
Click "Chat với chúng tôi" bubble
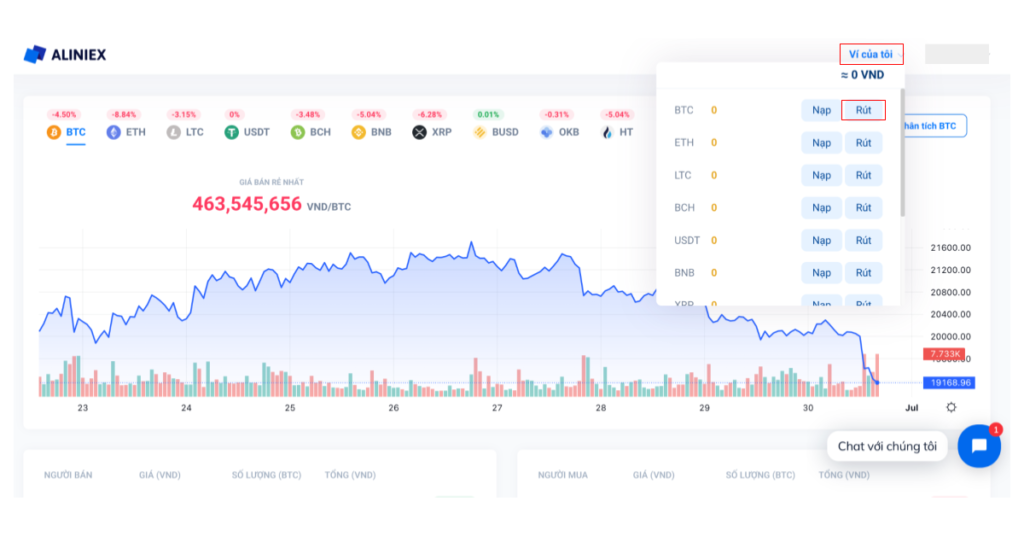tap(887, 446)
